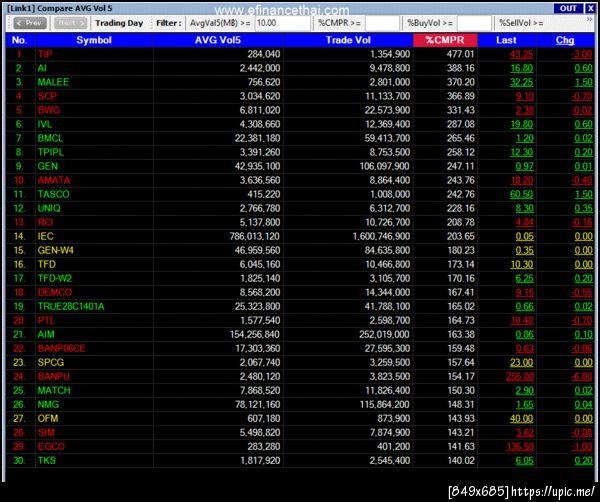The image size is (600, 502).
Task: Click Trade Vol value 106,097,900 for GEN
Action: pyautogui.click(x=385, y=166)
